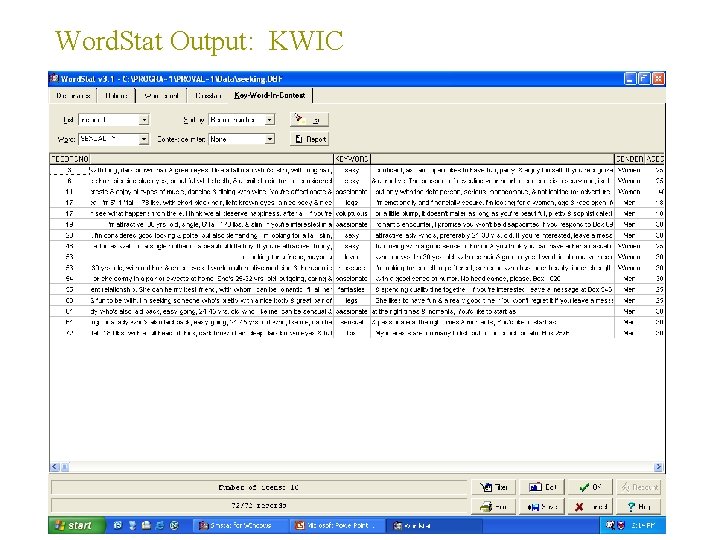Click the GENDER column header
This screenshot has height=540, width=720.
tap(629, 159)
